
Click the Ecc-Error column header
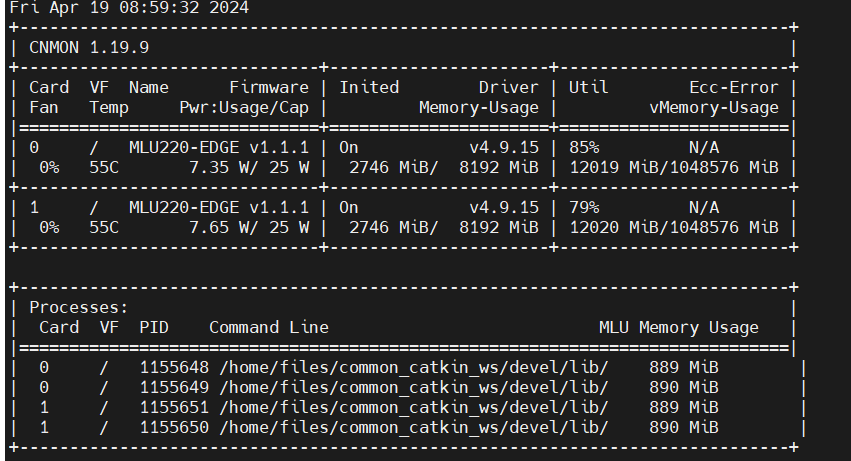pos(734,87)
